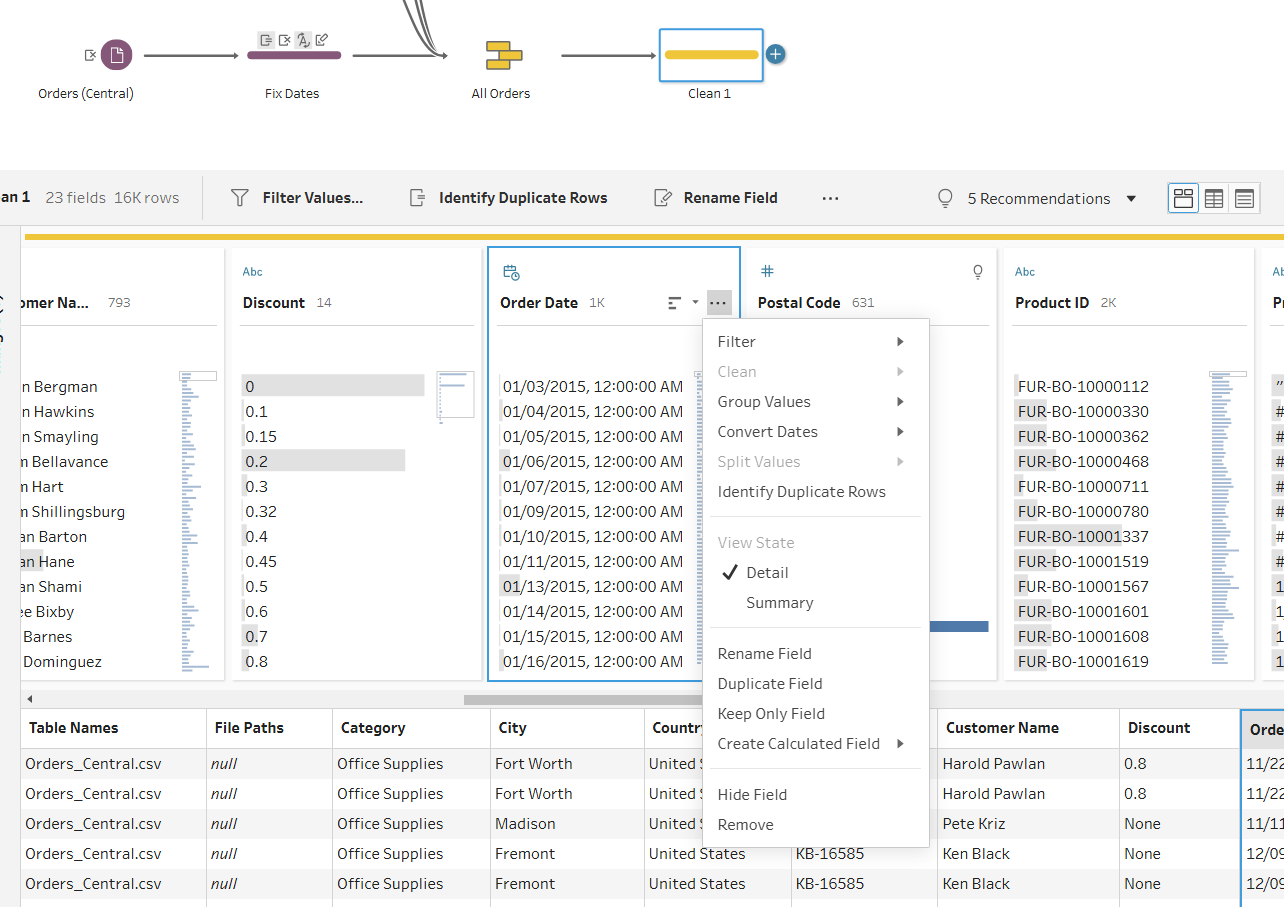Screen dimensions: 1284x907
Task: Click the Orders (Central) input step icon
Action: pos(116,56)
